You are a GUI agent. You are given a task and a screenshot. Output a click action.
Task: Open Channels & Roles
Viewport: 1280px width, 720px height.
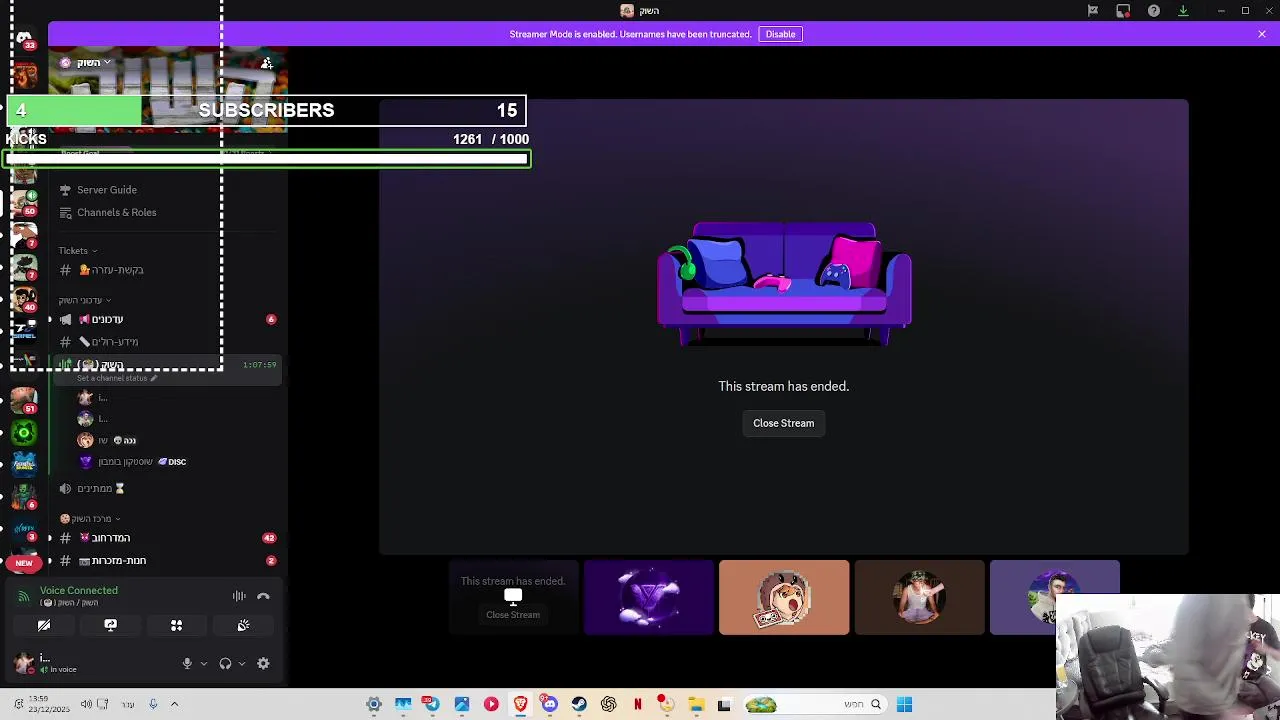tap(116, 212)
